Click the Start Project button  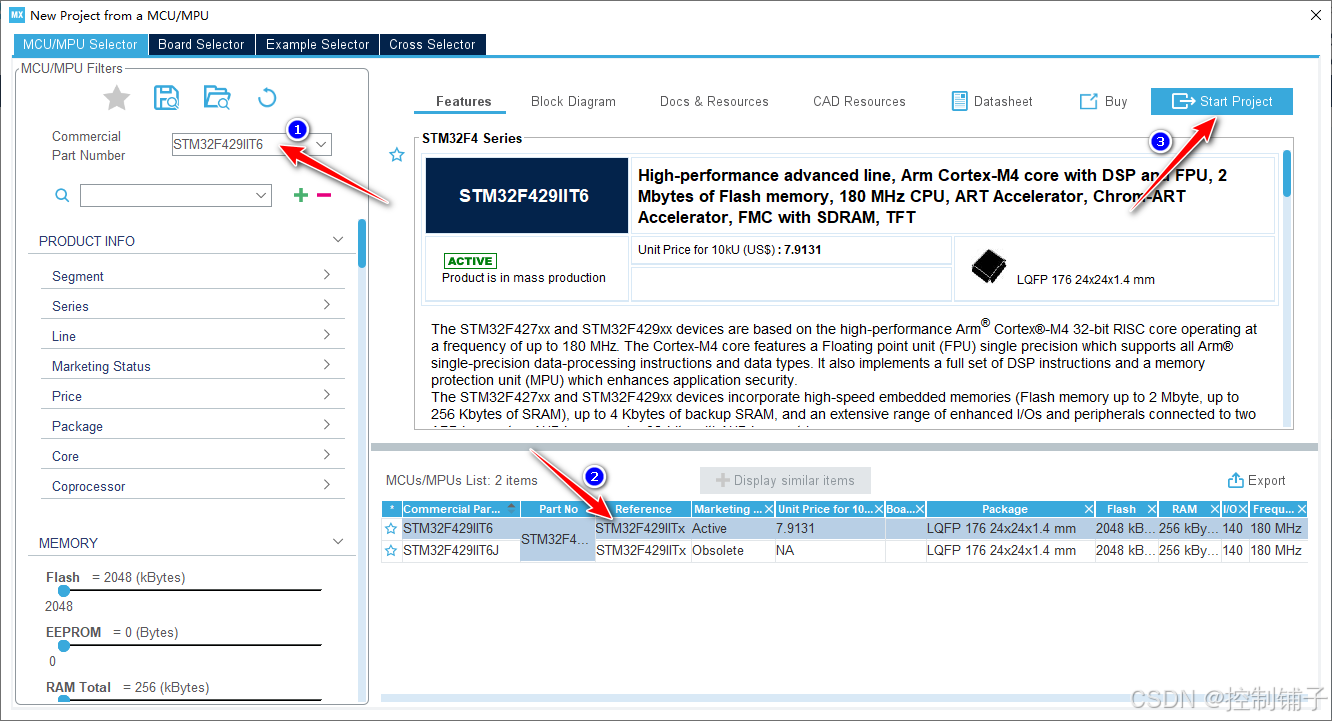[x=1222, y=101]
